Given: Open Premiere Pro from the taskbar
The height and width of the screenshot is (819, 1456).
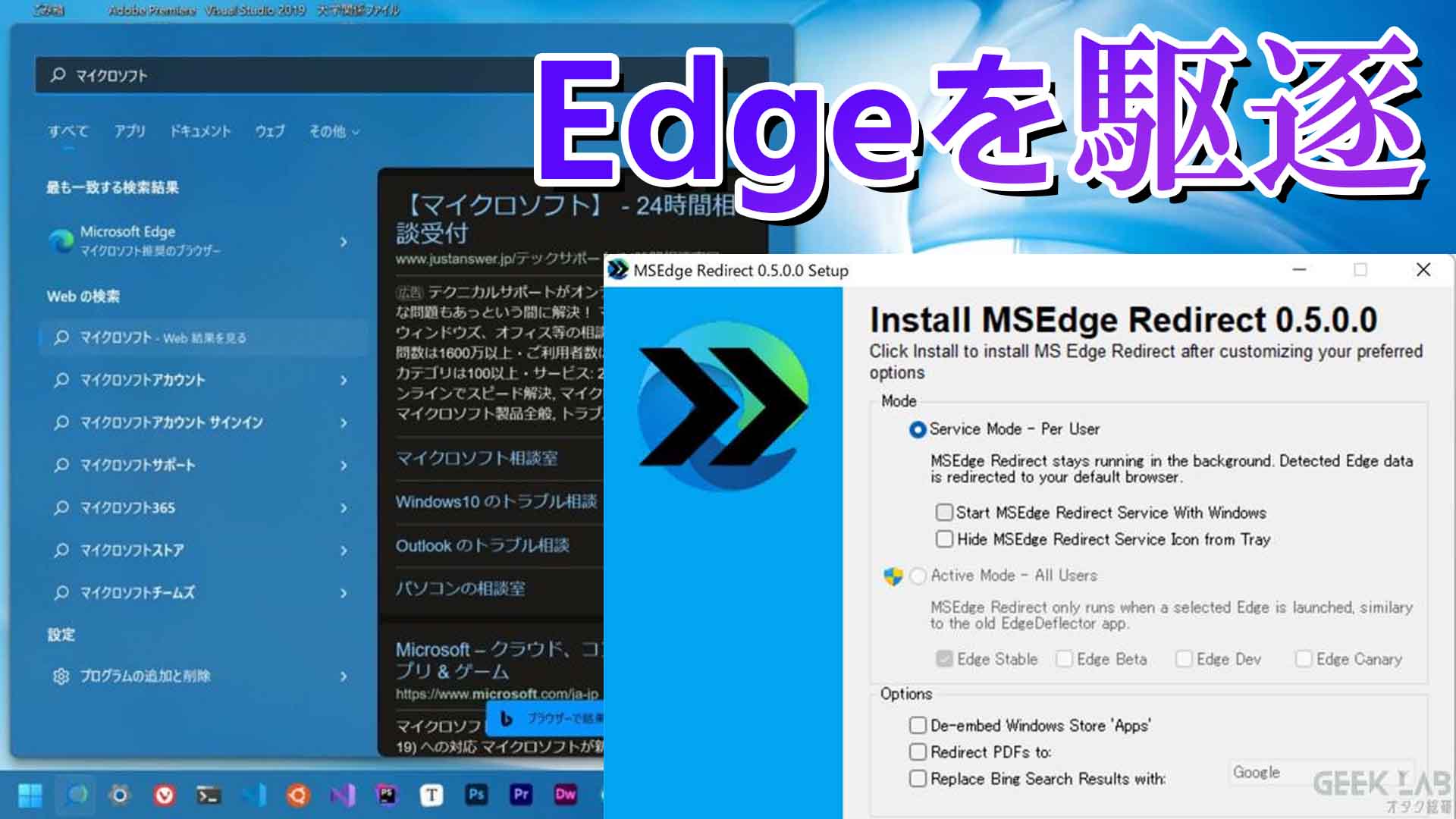Looking at the screenshot, I should (521, 795).
